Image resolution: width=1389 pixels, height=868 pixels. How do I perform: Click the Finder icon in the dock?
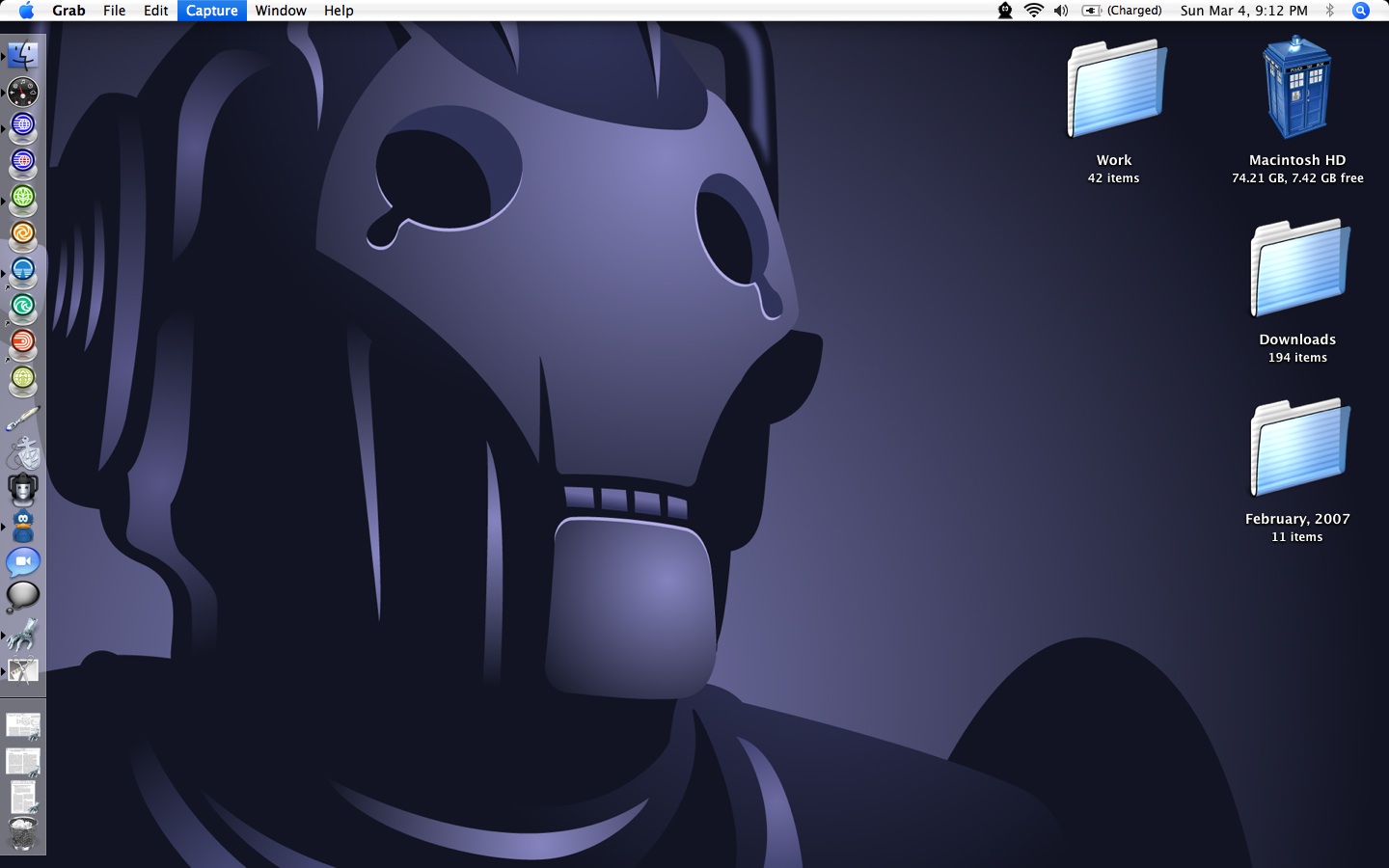tap(23, 55)
